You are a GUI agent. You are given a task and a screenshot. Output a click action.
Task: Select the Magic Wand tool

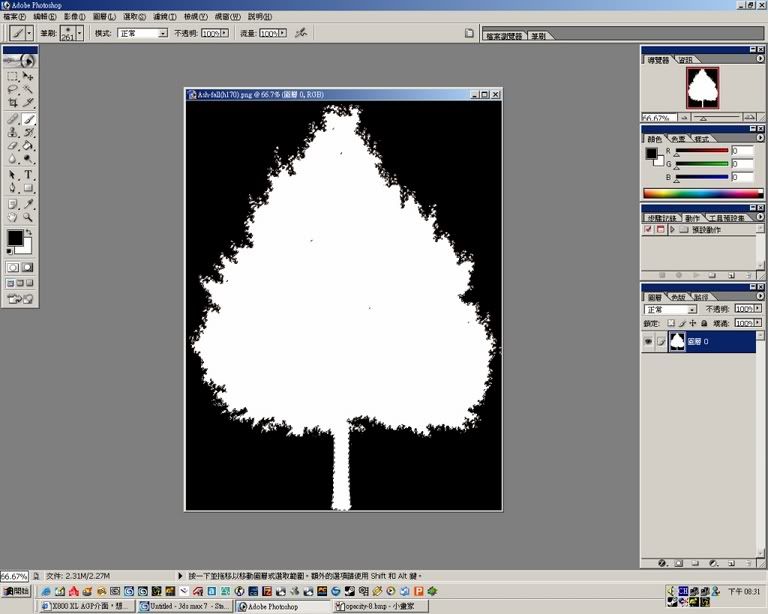point(28,90)
